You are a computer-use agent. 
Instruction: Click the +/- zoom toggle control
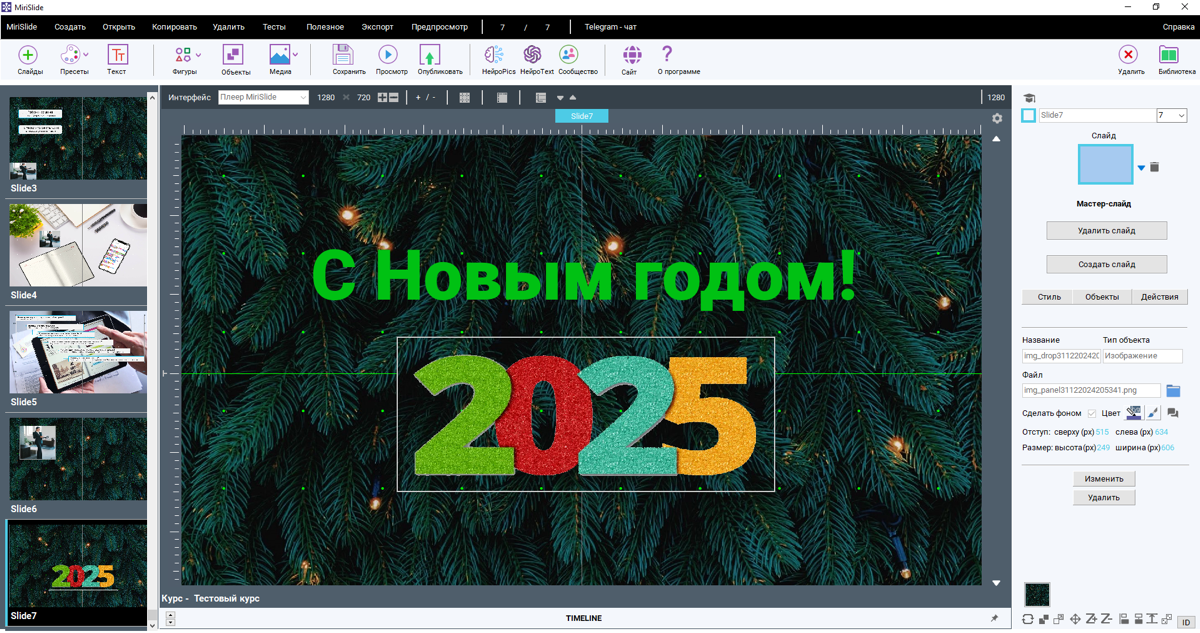pyautogui.click(x=426, y=97)
